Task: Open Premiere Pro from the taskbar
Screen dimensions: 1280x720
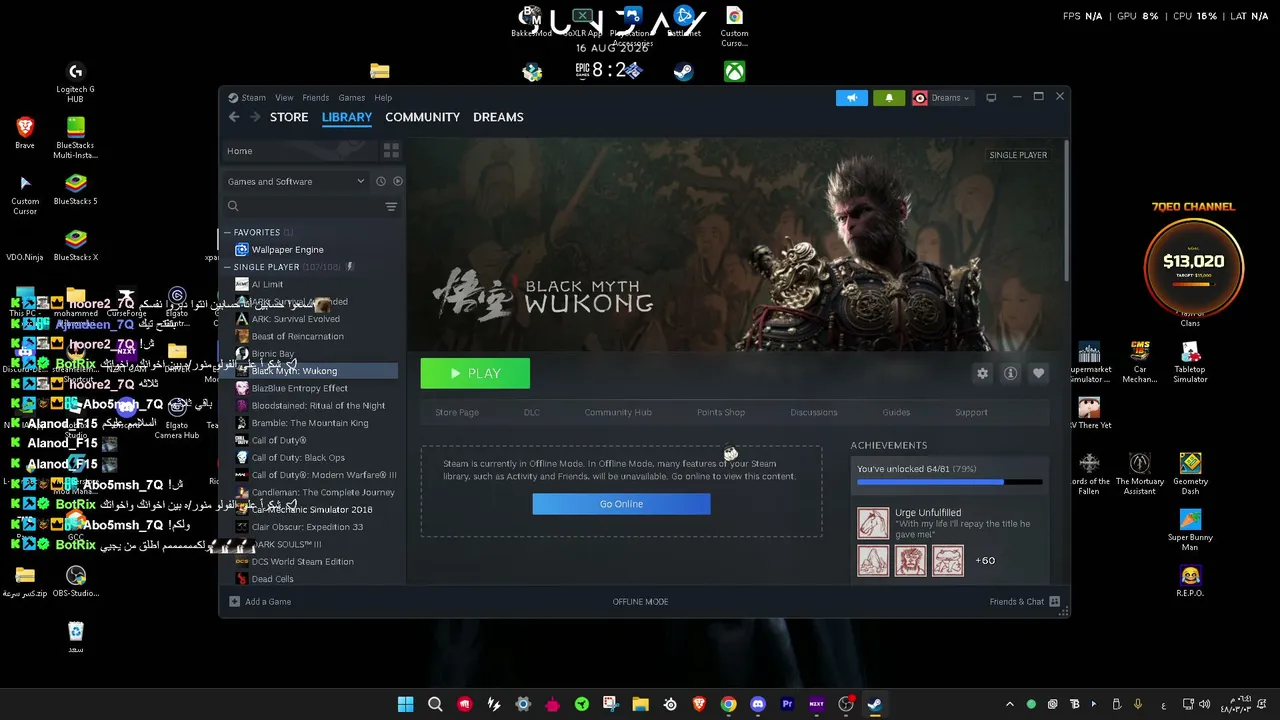Action: (787, 704)
